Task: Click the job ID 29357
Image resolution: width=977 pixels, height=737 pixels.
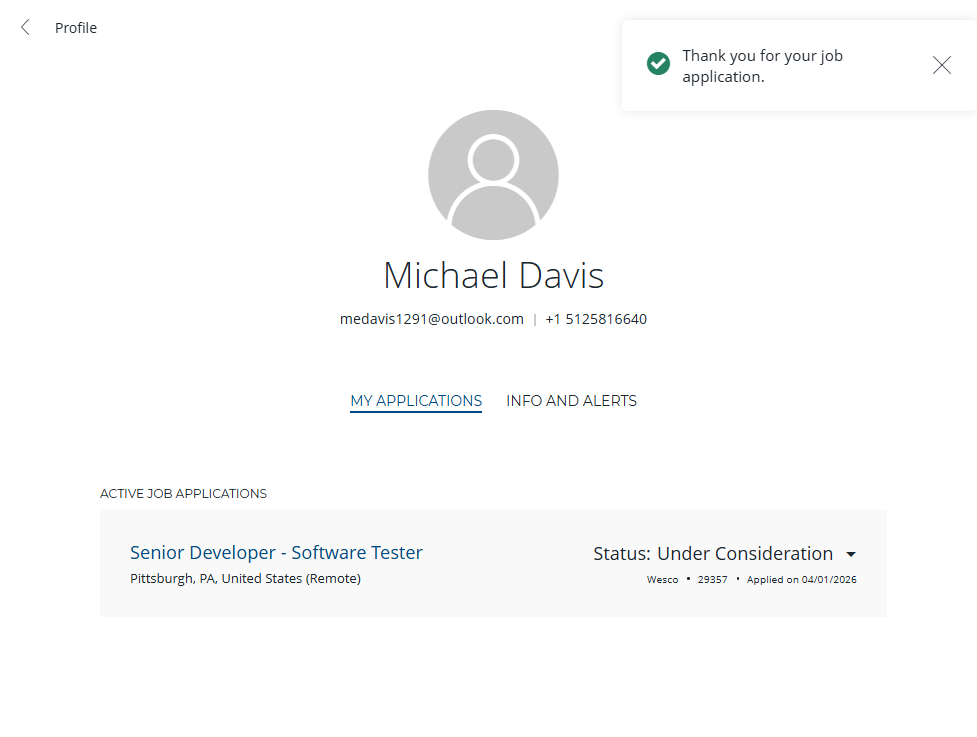Action: (x=712, y=580)
